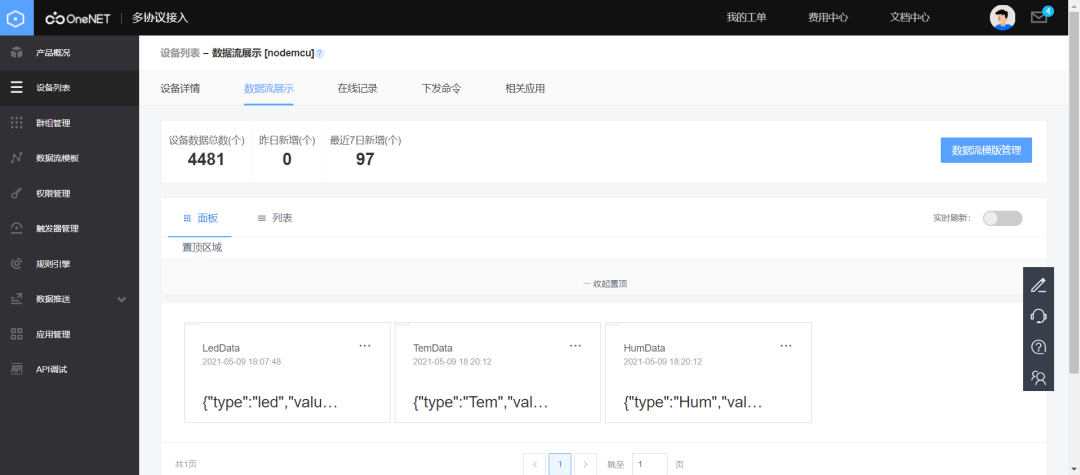This screenshot has height=475, width=1080.
Task: Open 我的工单 in top navigation
Action: tap(747, 18)
